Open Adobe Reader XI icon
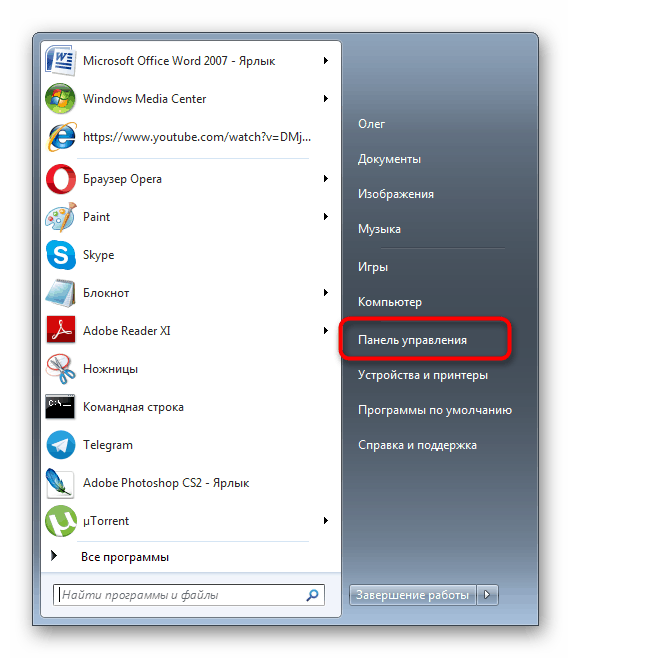 pyautogui.click(x=61, y=331)
